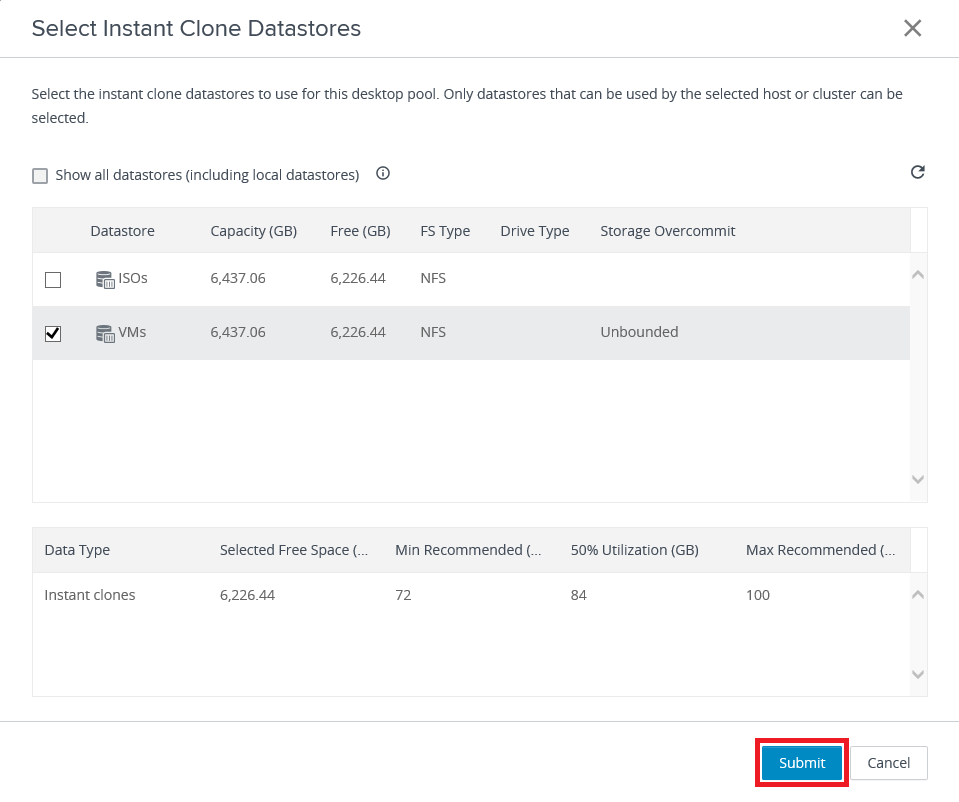
Task: Sort by Datastore column header
Action: (122, 231)
